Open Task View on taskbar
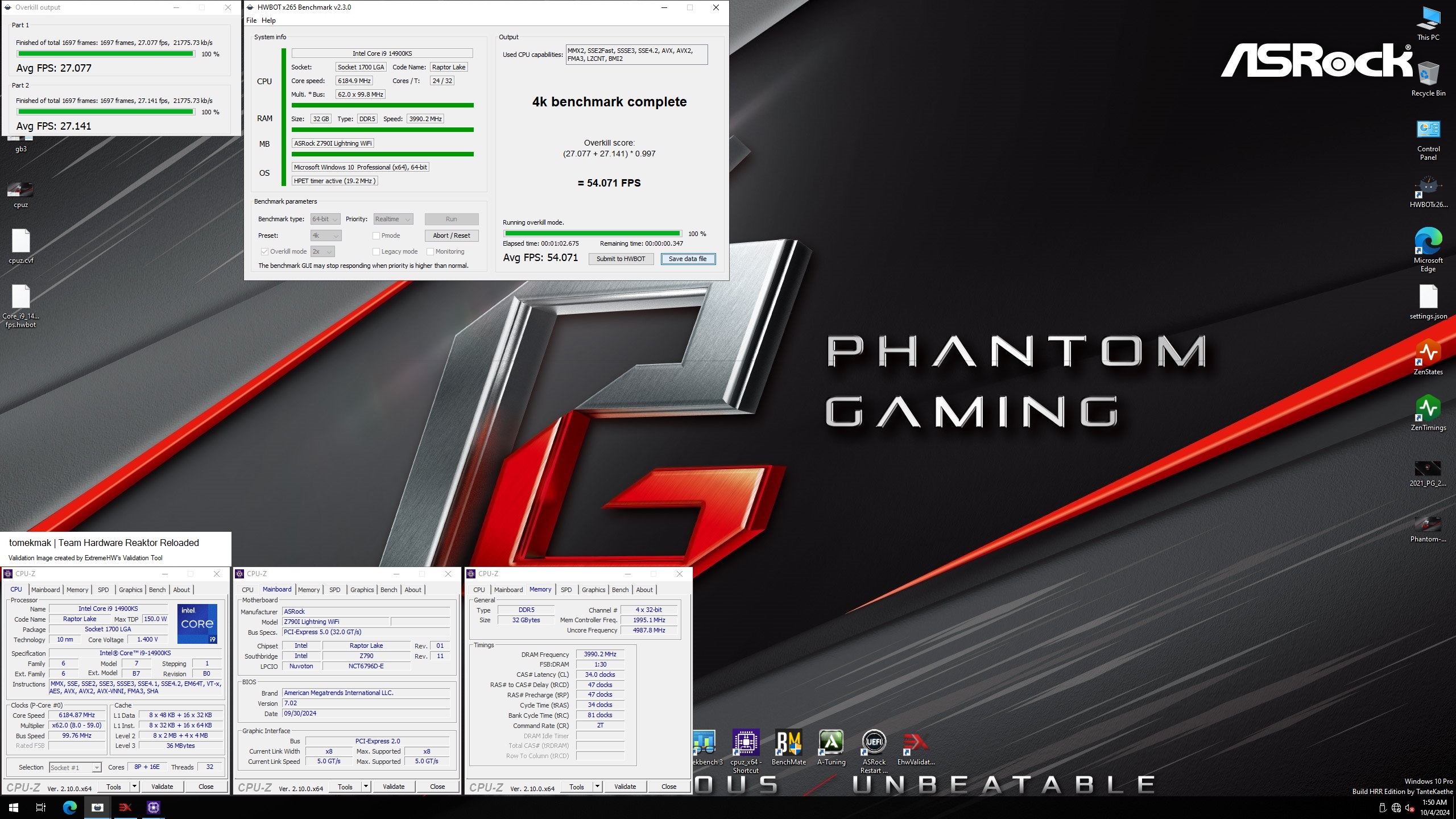Viewport: 1456px width, 819px height. [41, 807]
